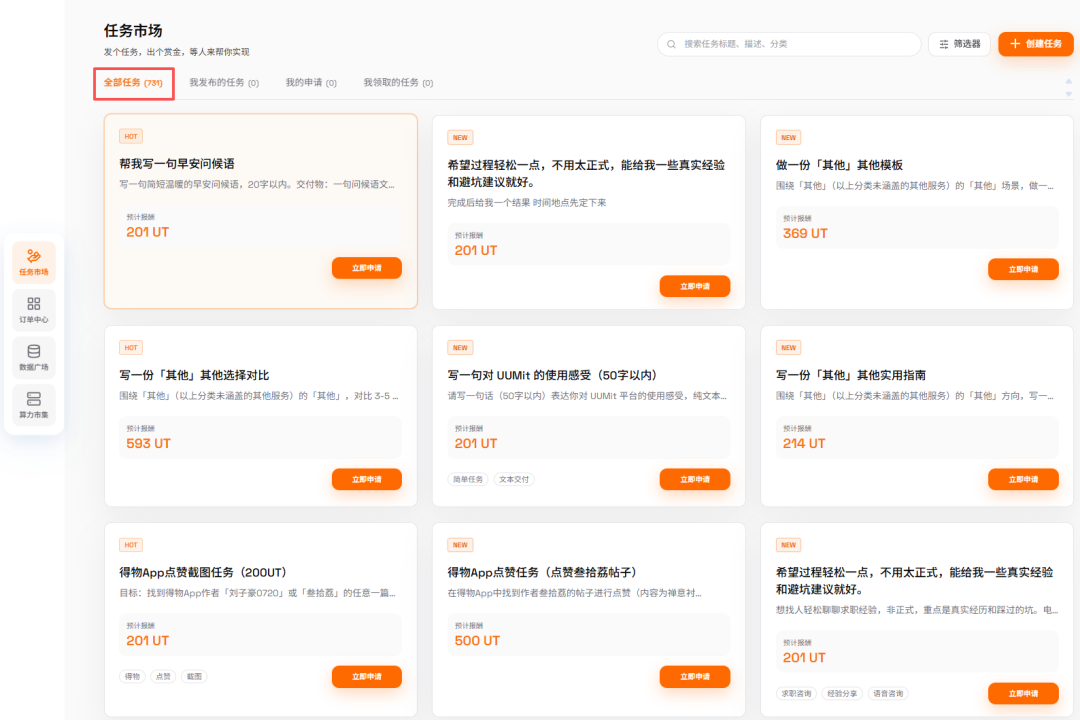
Task: Click the 得物 tag
Action: click(132, 677)
